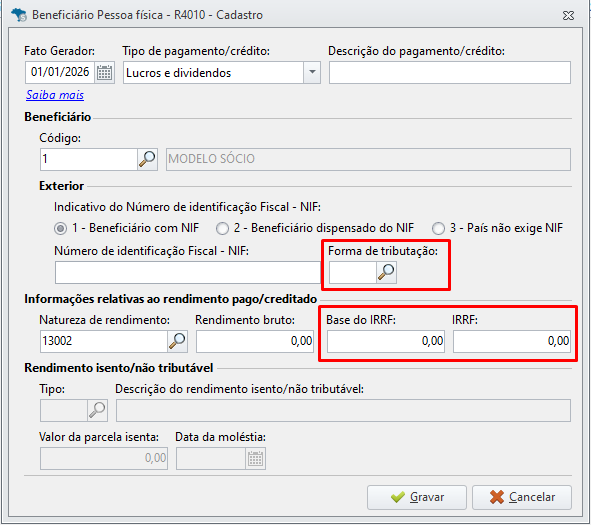Open Natureza de rendimento search magnifier
The image size is (591, 525).
click(177, 341)
